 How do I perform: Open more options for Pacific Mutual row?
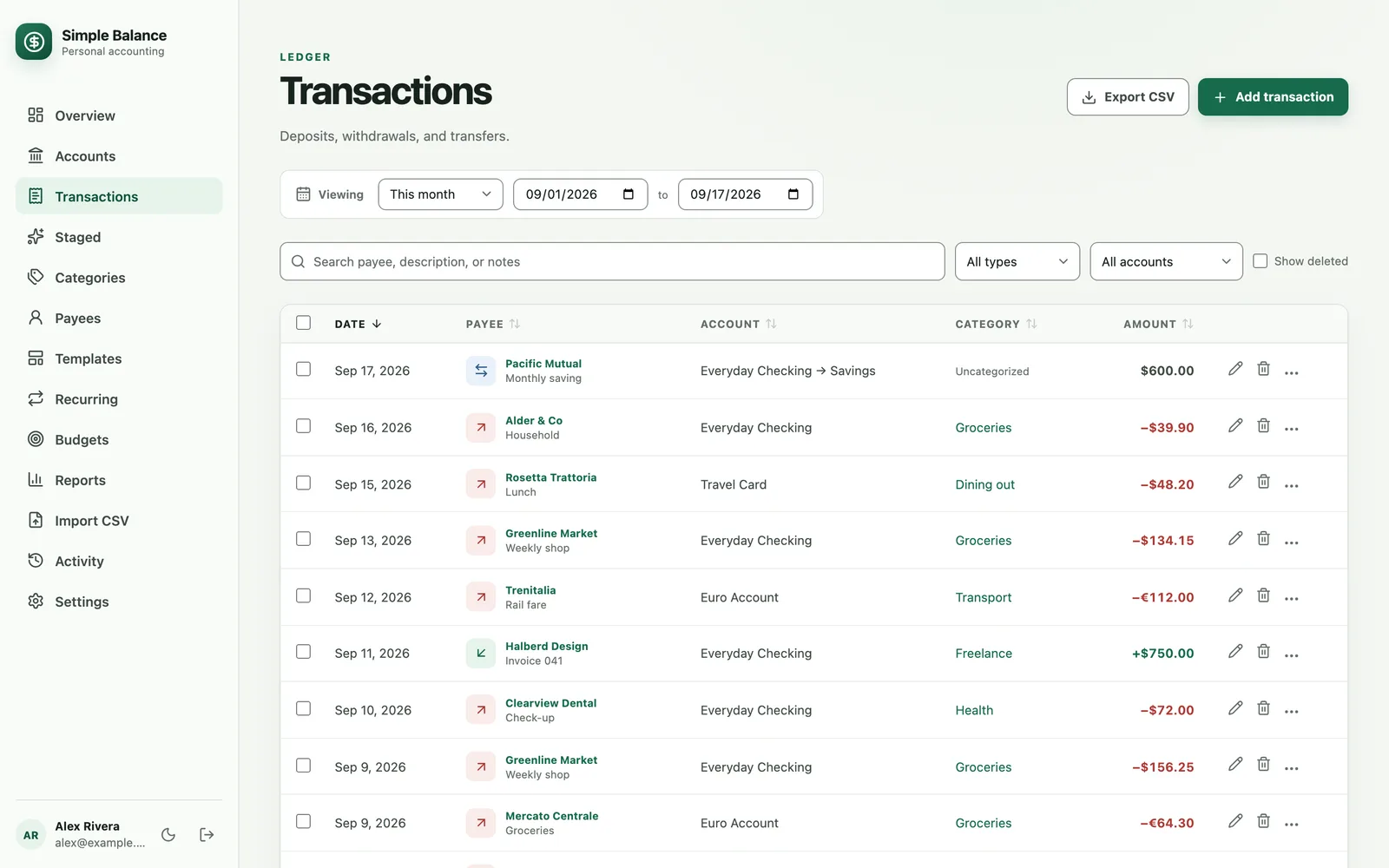click(1292, 372)
